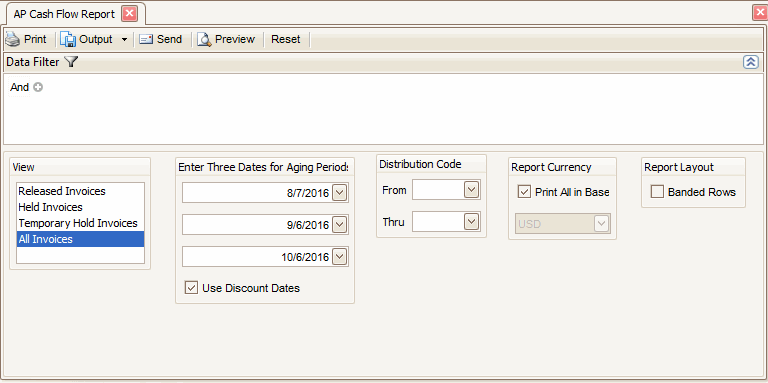
Task: Enable Banded Rows checkbox
Action: click(657, 192)
